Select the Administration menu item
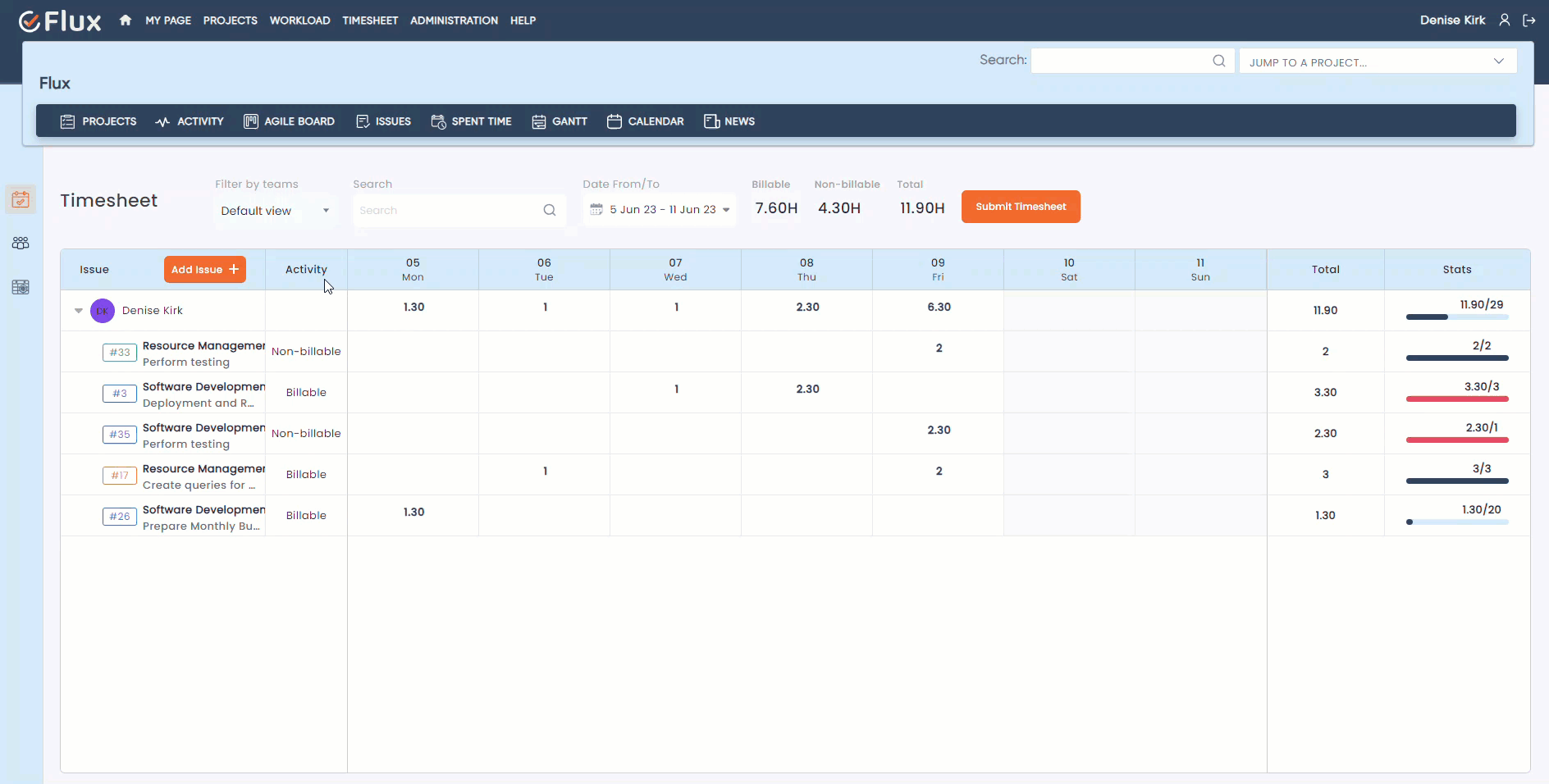This screenshot has height=784, width=1549. pos(454,21)
